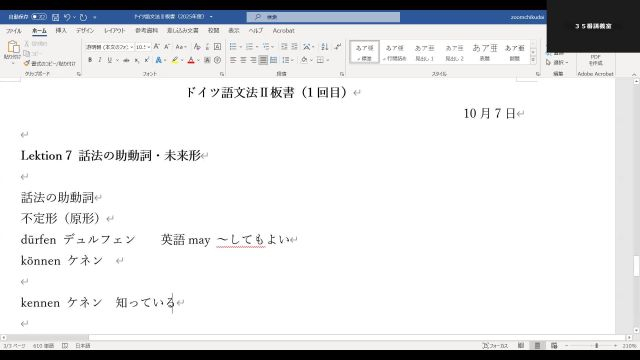Apply numbered list
Image resolution: width=640 pixels, height=360 pixels.
click(249, 47)
